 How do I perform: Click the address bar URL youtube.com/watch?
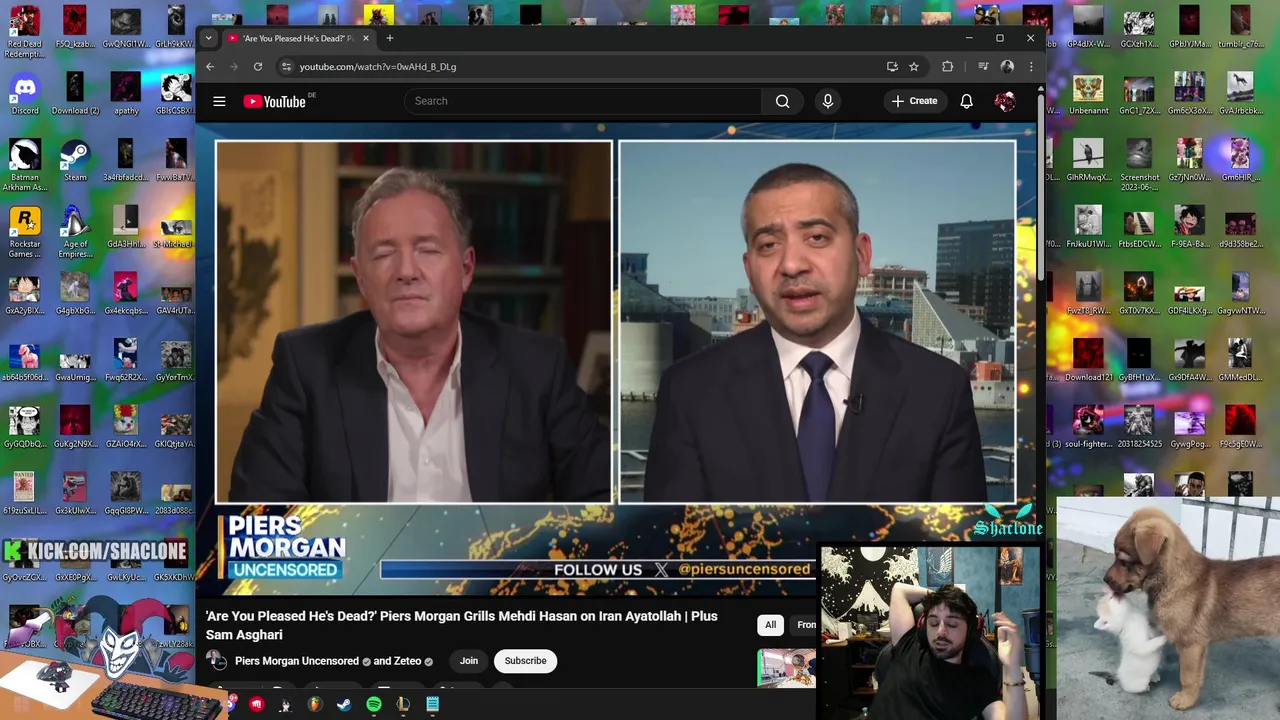pos(378,67)
